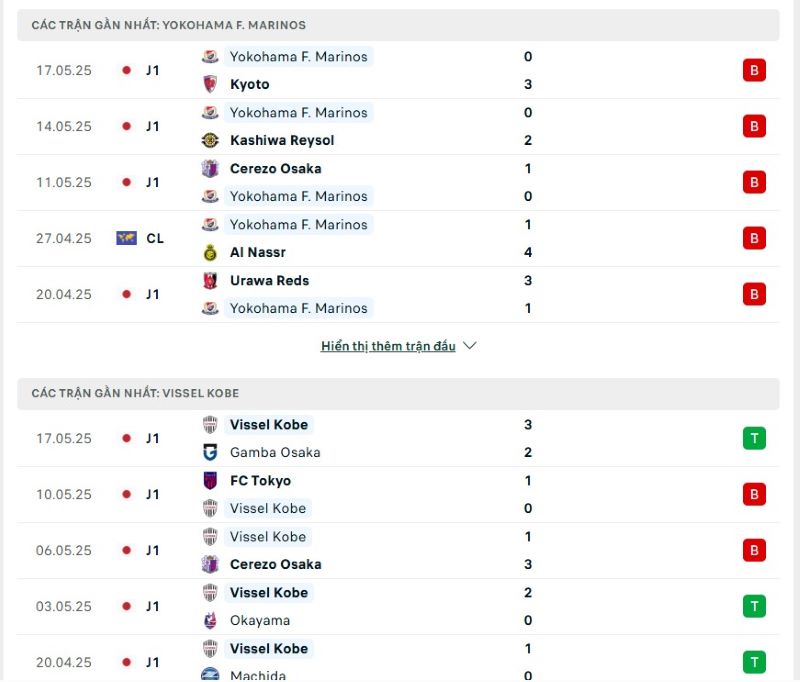Click the Kyoto team crest icon
Viewport: 800px width, 682px height.
point(210,84)
